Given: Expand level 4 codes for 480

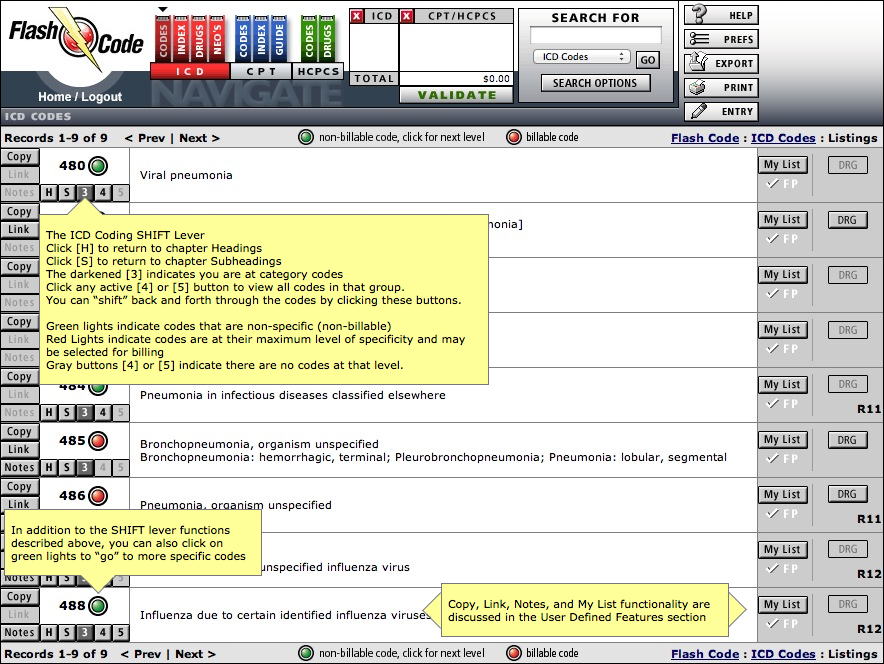Looking at the screenshot, I should (x=103, y=193).
